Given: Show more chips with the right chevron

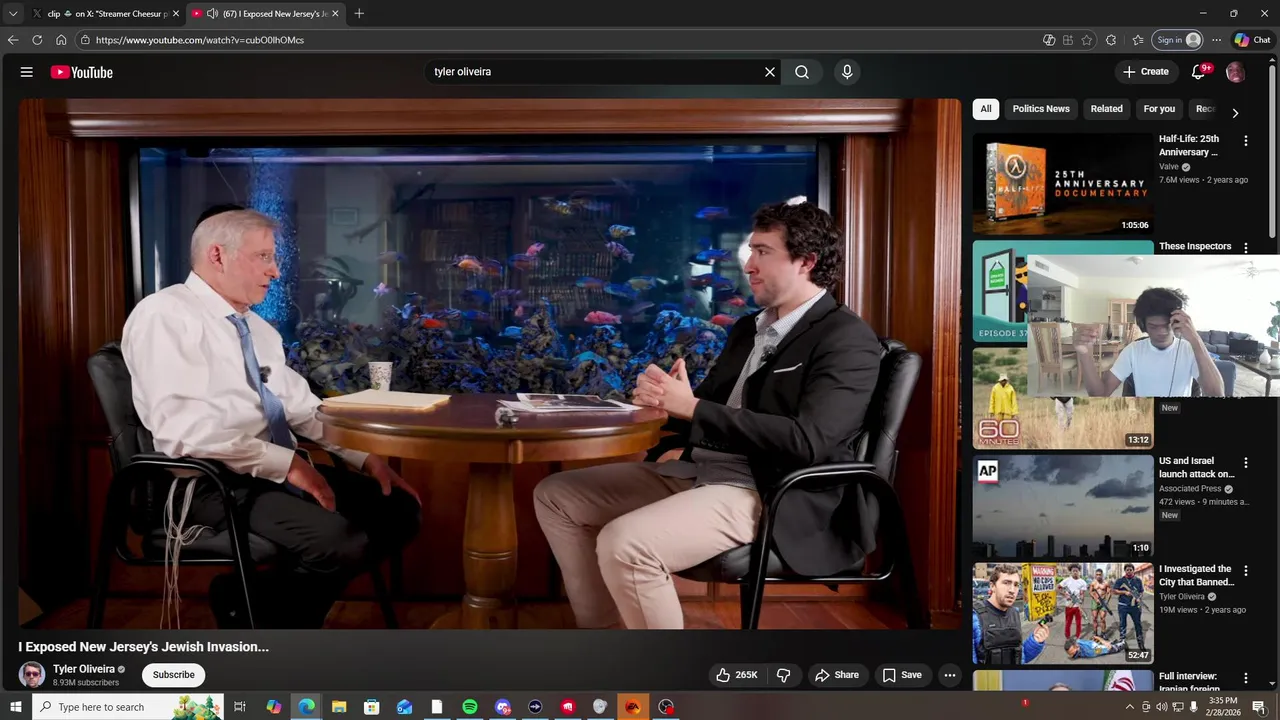Looking at the screenshot, I should tap(1235, 113).
